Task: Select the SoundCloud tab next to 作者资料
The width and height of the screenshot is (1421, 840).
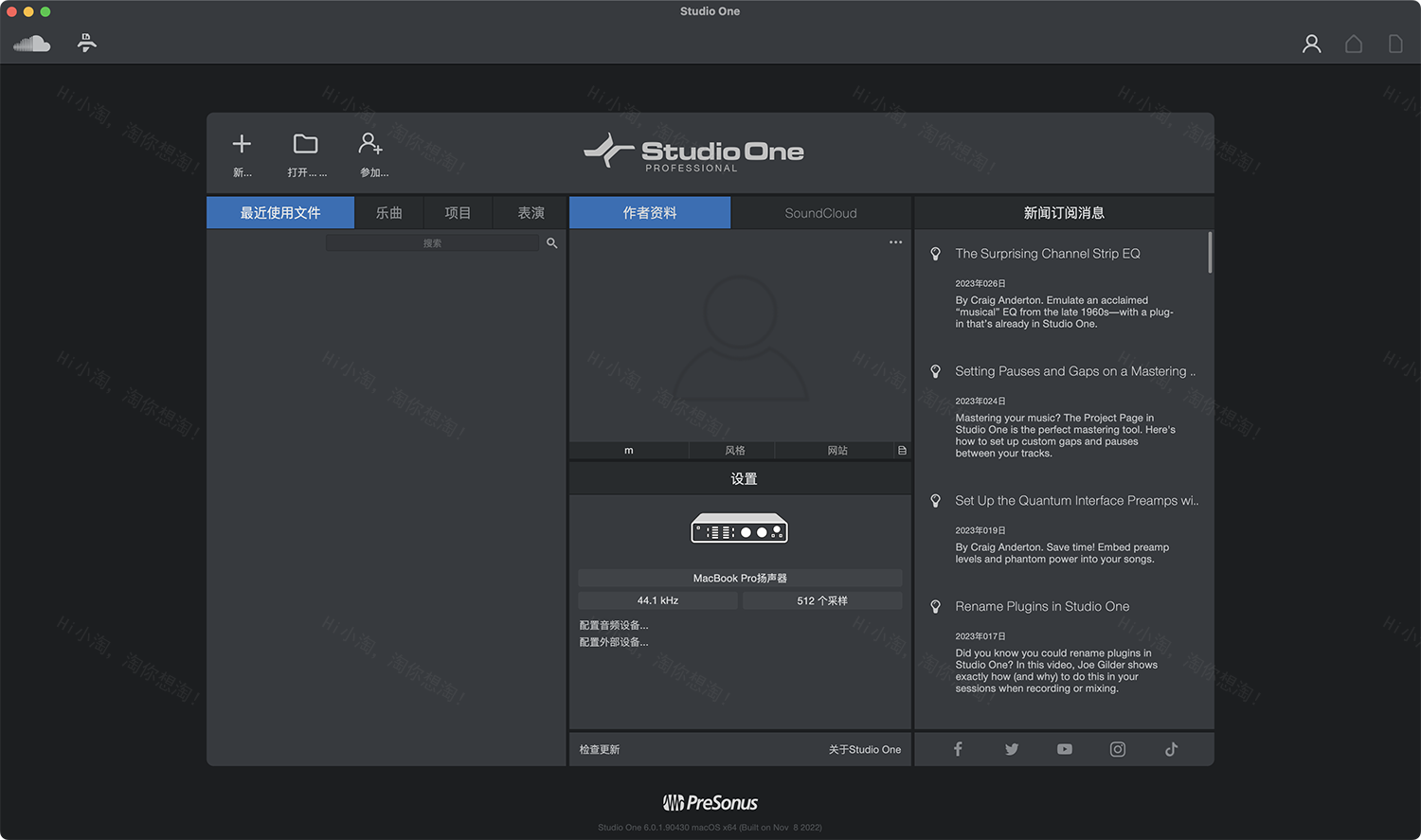Action: pyautogui.click(x=820, y=212)
